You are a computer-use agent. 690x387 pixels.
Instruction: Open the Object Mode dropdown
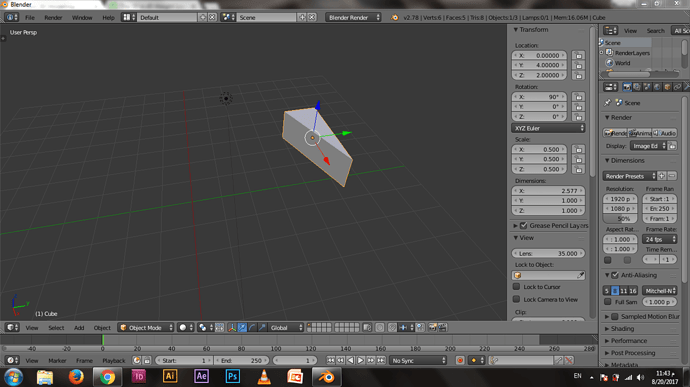coord(147,328)
